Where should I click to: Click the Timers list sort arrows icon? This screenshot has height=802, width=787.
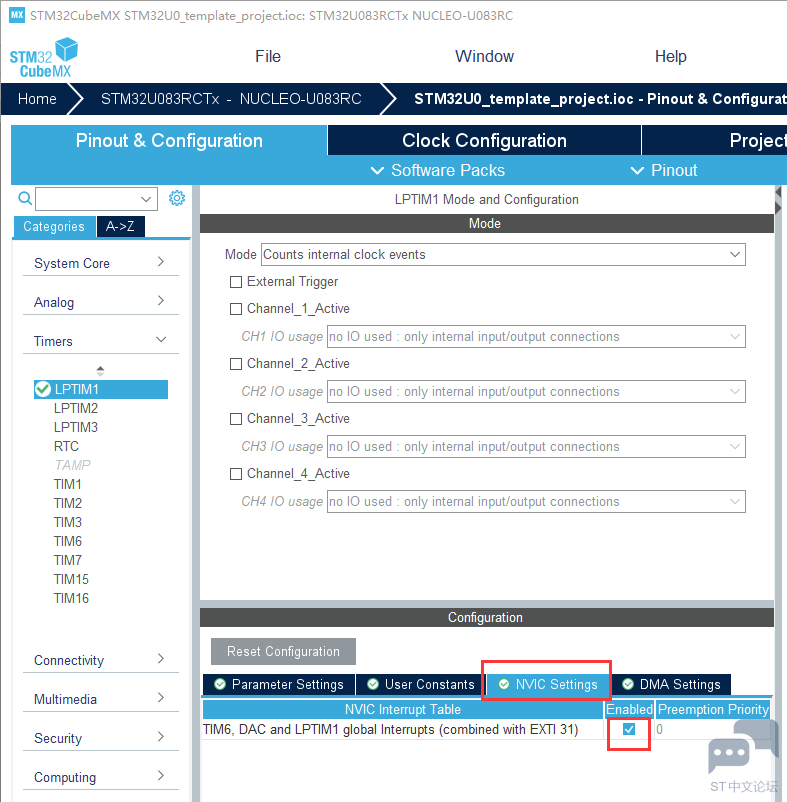click(x=100, y=371)
